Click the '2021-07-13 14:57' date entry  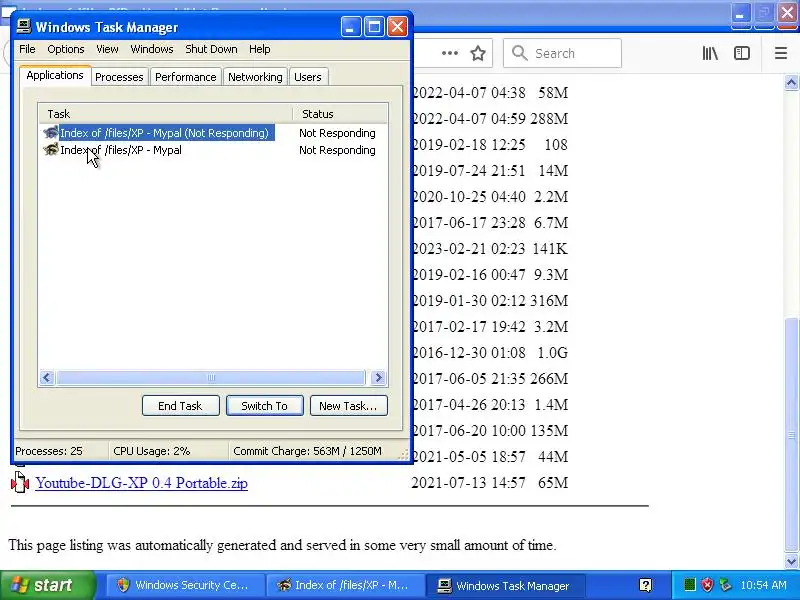pos(468,483)
